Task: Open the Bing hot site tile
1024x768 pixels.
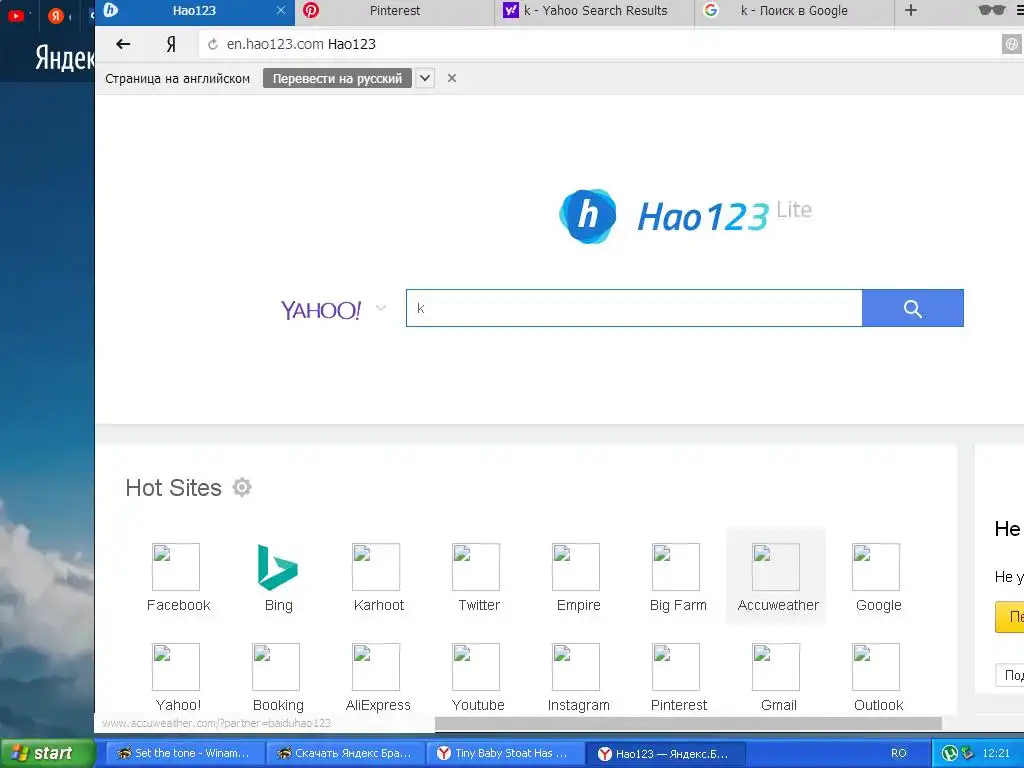Action: pos(278,577)
